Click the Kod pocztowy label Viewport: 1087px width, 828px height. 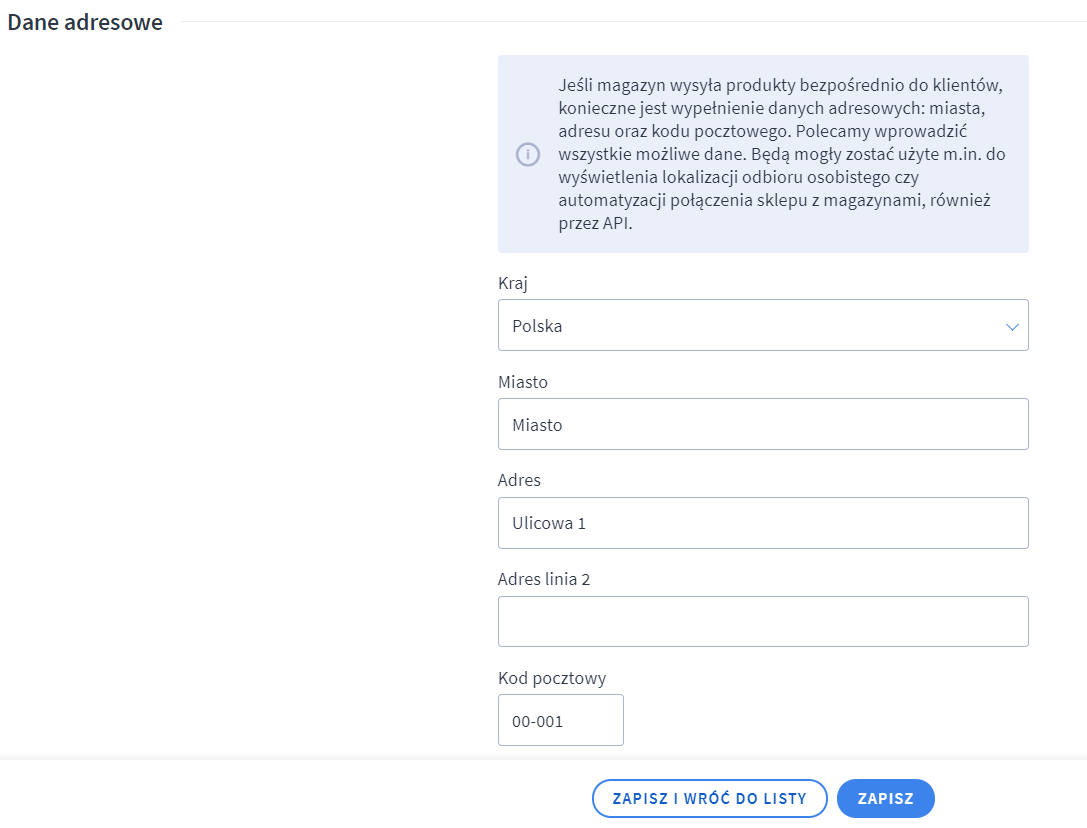click(x=552, y=678)
